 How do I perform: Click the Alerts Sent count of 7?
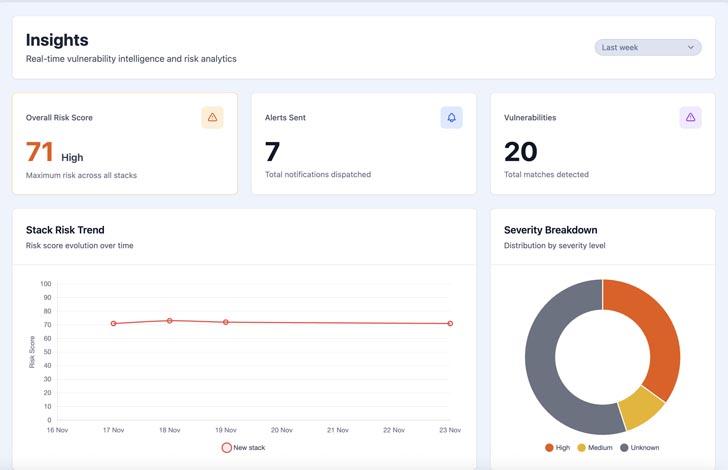[x=272, y=152]
